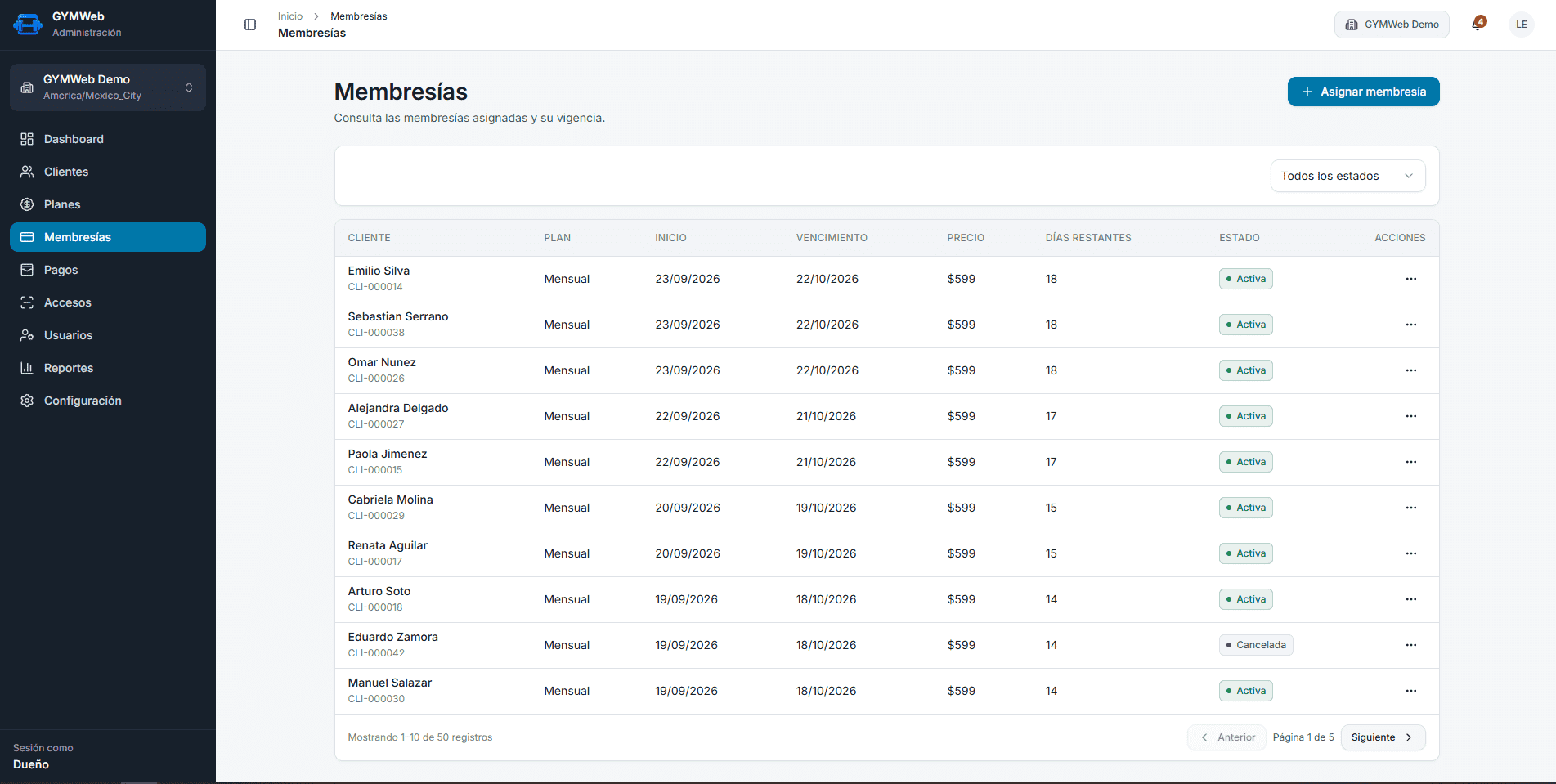Screen dimensions: 1556x784
Task: Open actions menu for Eduardo Zamora
Action: pyautogui.click(x=1410, y=645)
